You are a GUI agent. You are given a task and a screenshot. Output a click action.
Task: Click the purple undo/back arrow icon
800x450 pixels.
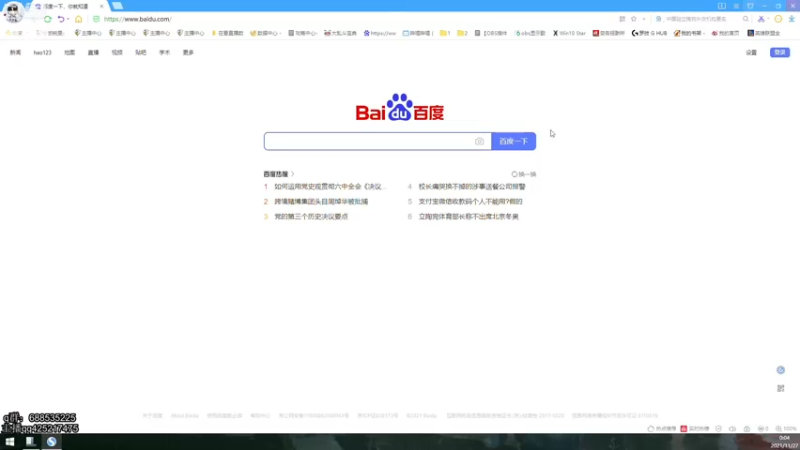tap(61, 19)
